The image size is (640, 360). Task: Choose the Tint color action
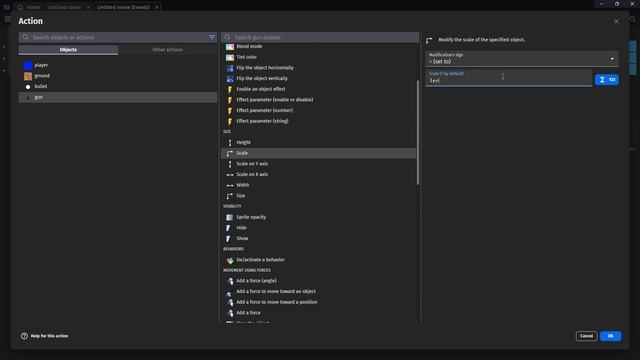pyautogui.click(x=319, y=57)
